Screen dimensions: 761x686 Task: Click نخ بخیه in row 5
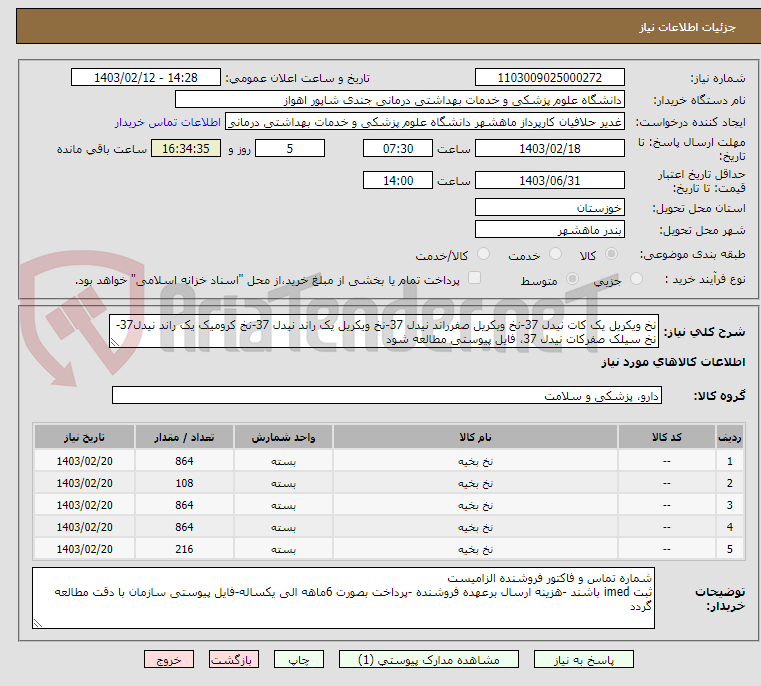pyautogui.click(x=475, y=549)
